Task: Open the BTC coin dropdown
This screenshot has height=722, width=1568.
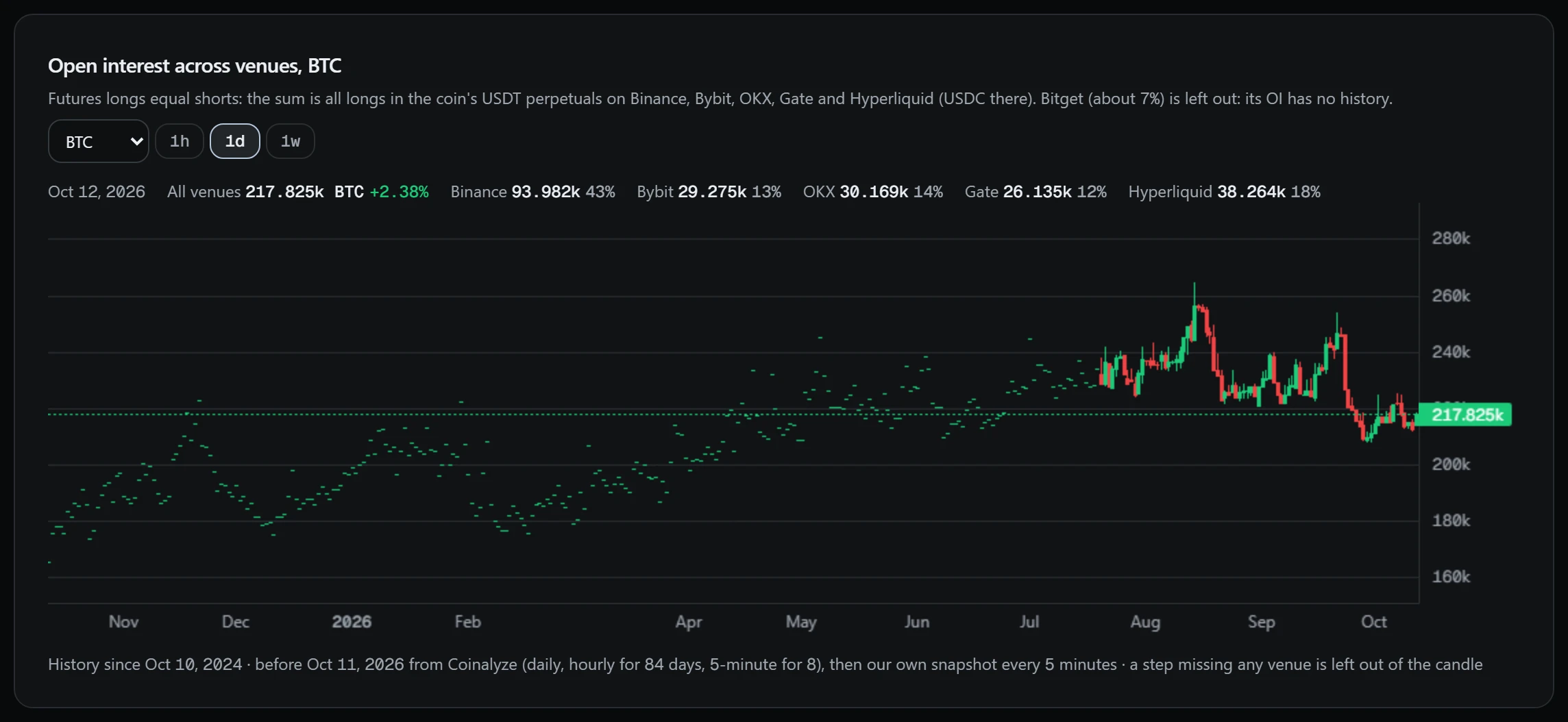Action: 98,141
